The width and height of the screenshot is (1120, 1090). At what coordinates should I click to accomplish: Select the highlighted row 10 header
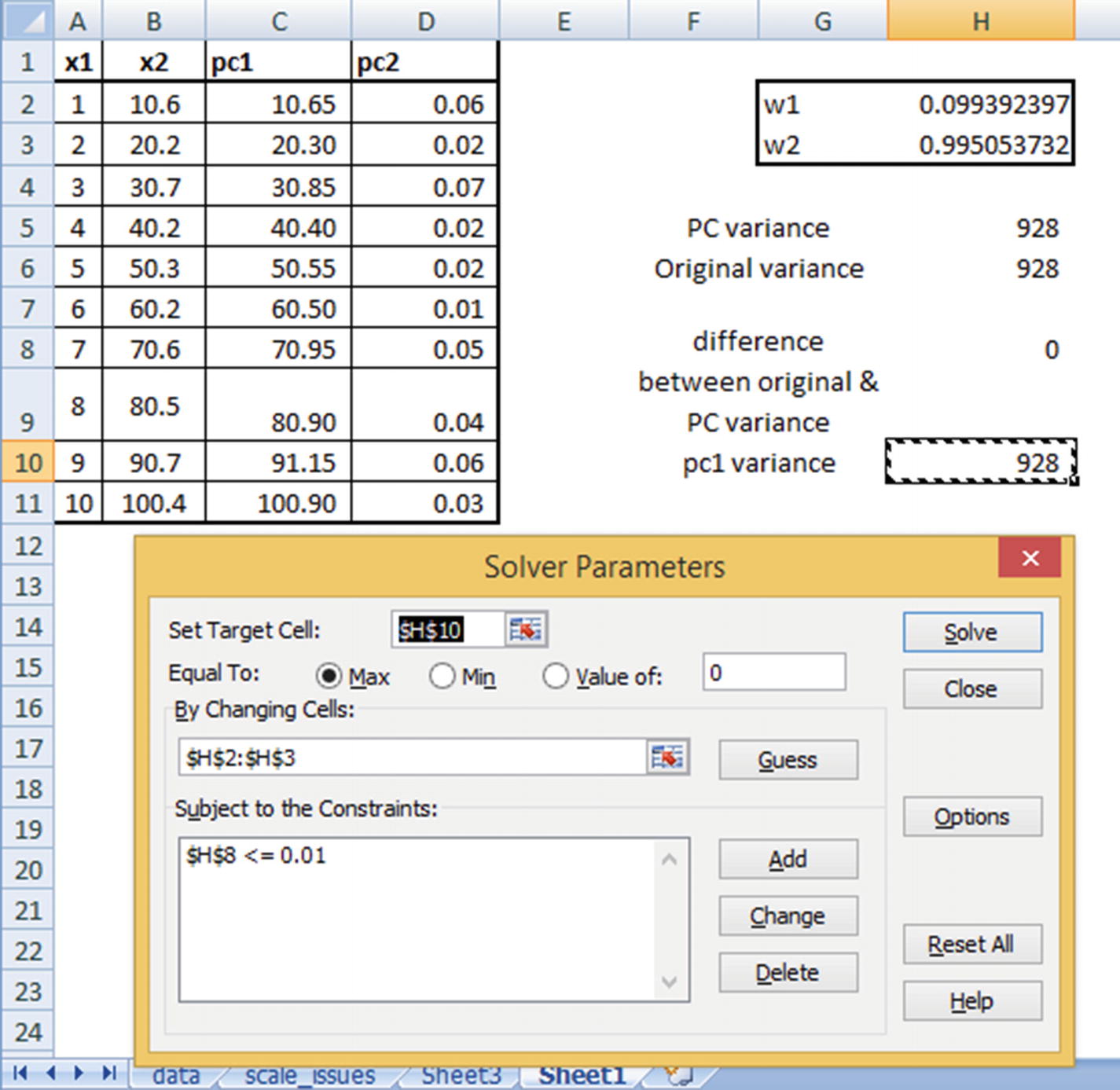click(27, 462)
